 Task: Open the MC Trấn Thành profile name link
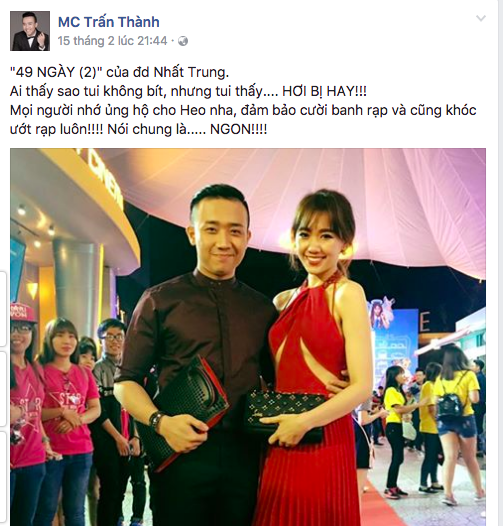pyautogui.click(x=109, y=22)
